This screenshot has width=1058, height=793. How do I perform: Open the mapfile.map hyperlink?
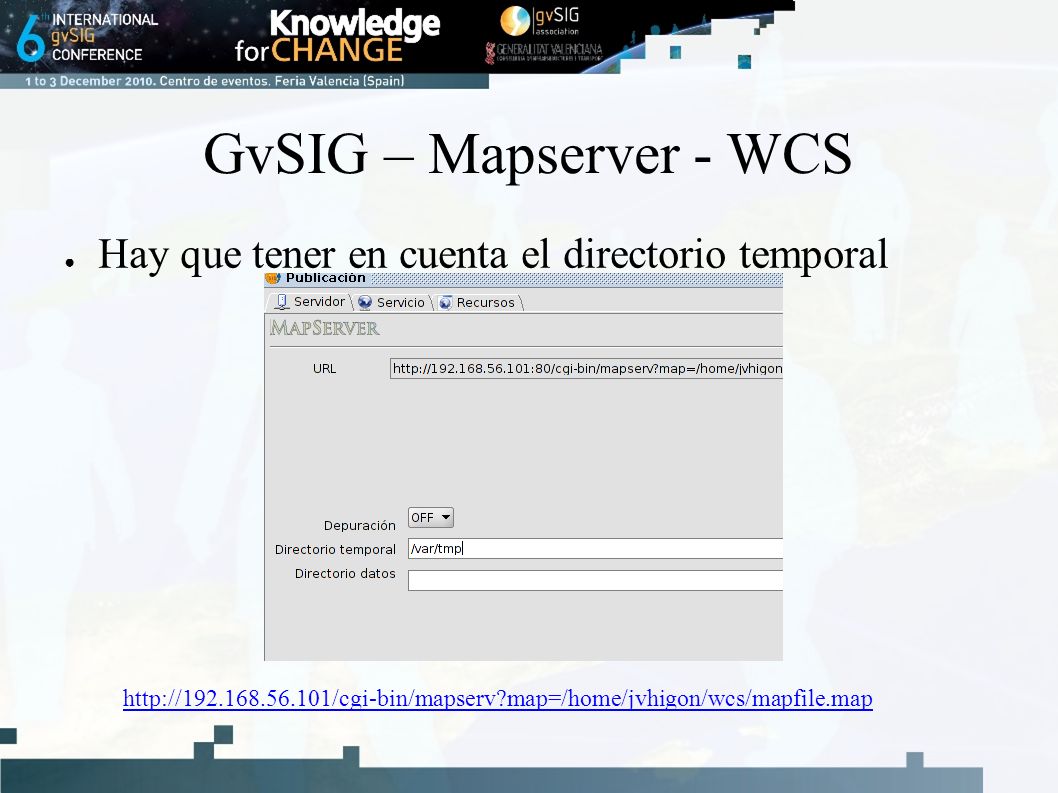click(x=497, y=698)
